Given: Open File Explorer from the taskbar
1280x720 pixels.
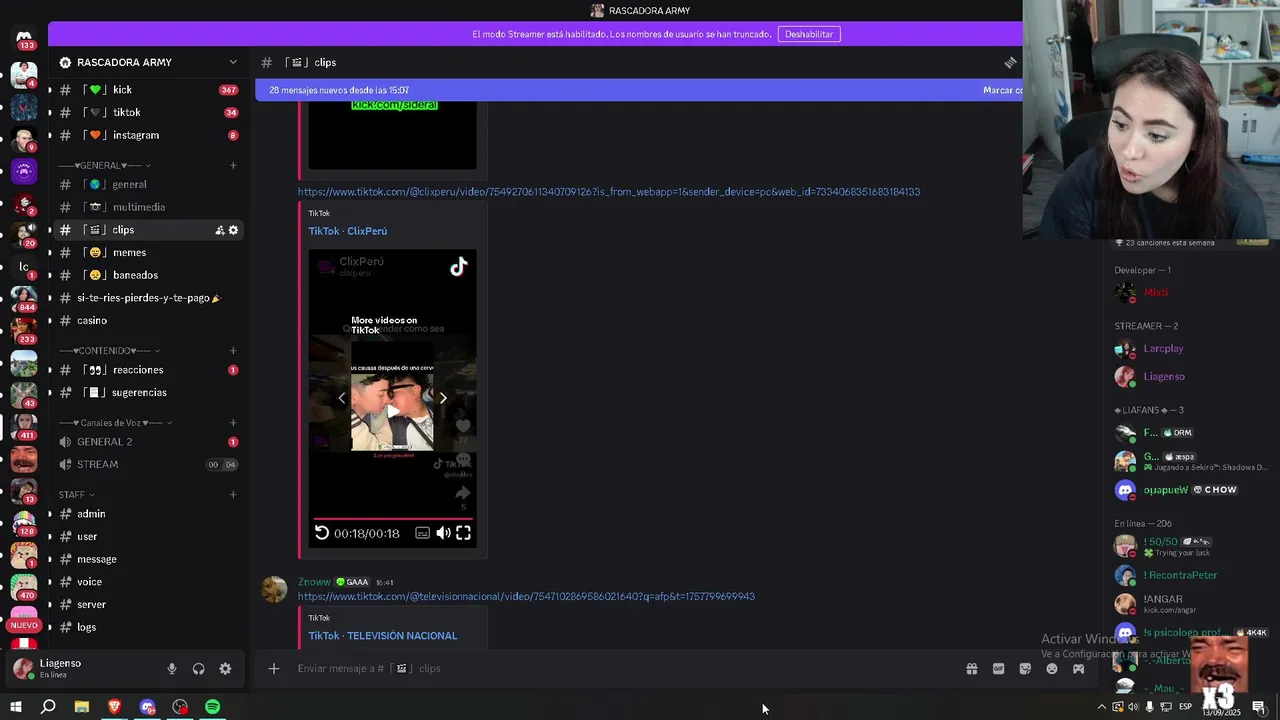Looking at the screenshot, I should tap(81, 707).
